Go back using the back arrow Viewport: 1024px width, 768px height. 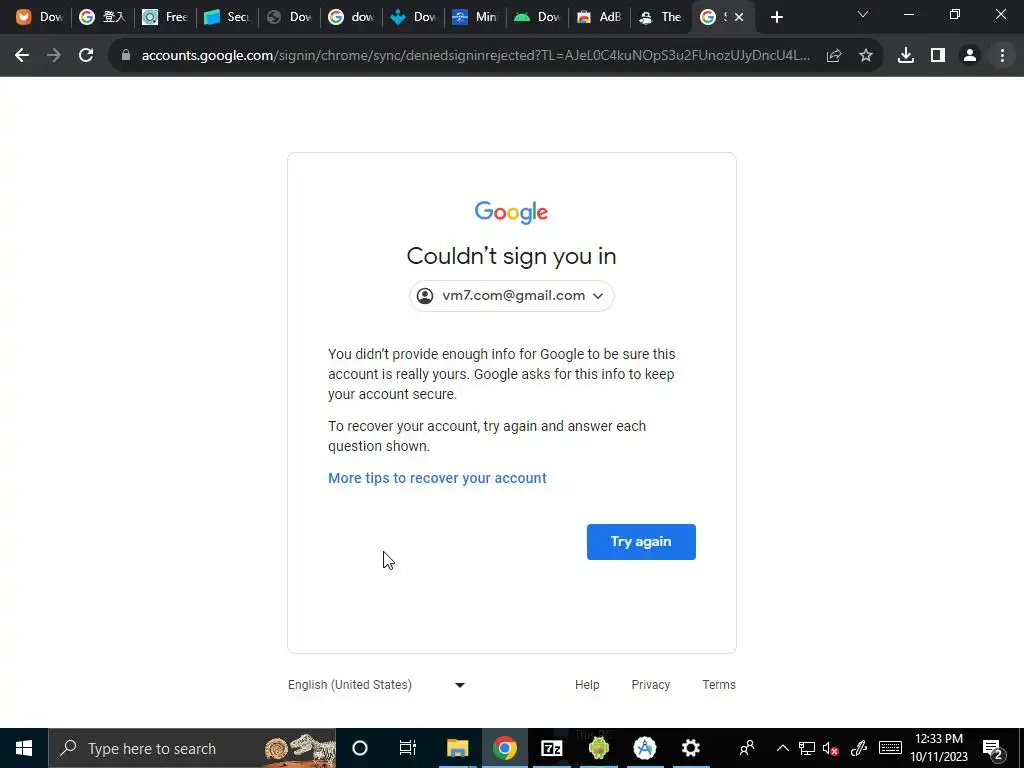point(22,56)
